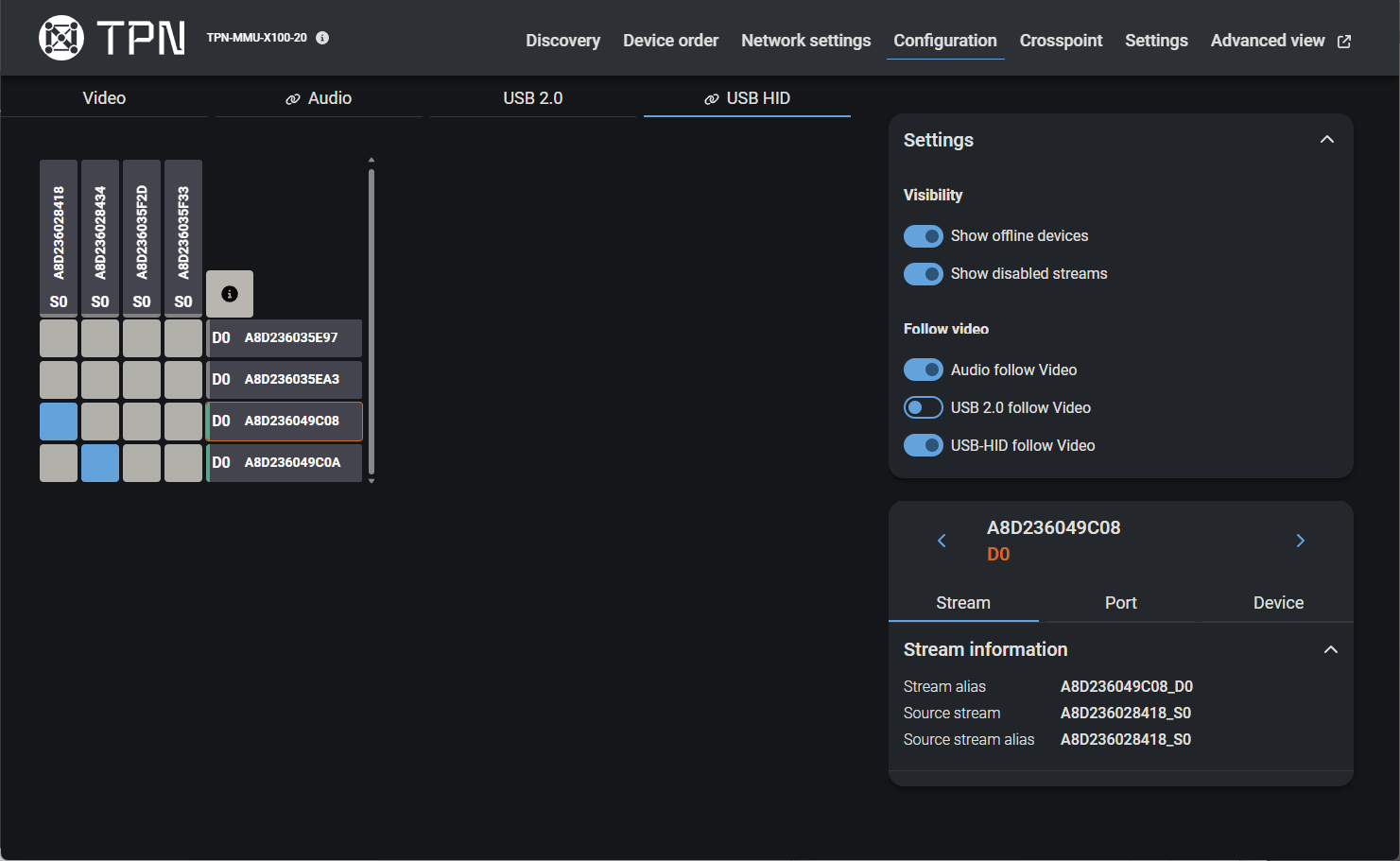Go to next stream with right arrow
Screen dimensions: 1400x861
[1301, 541]
